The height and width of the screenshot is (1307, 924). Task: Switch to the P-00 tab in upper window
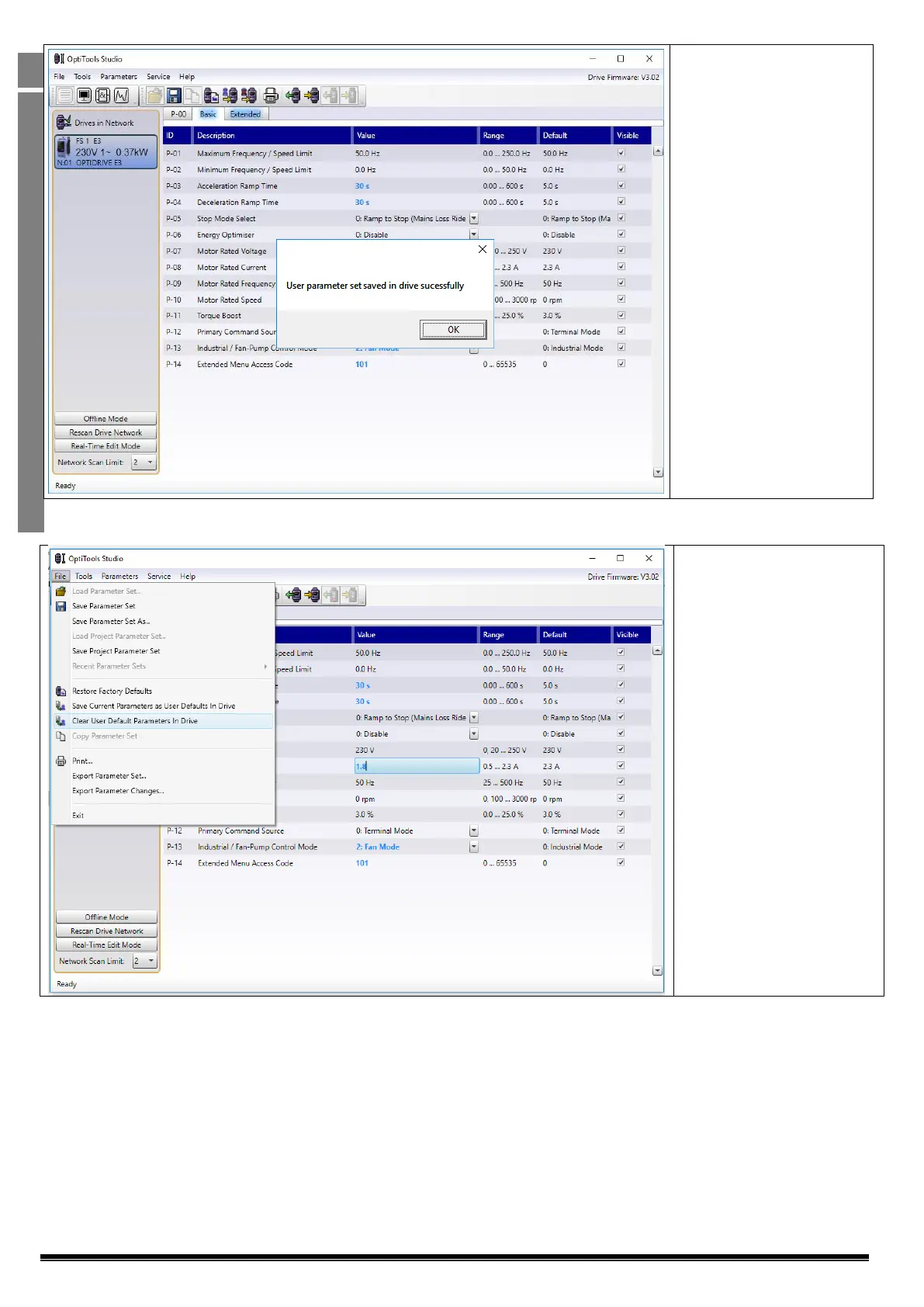point(178,114)
